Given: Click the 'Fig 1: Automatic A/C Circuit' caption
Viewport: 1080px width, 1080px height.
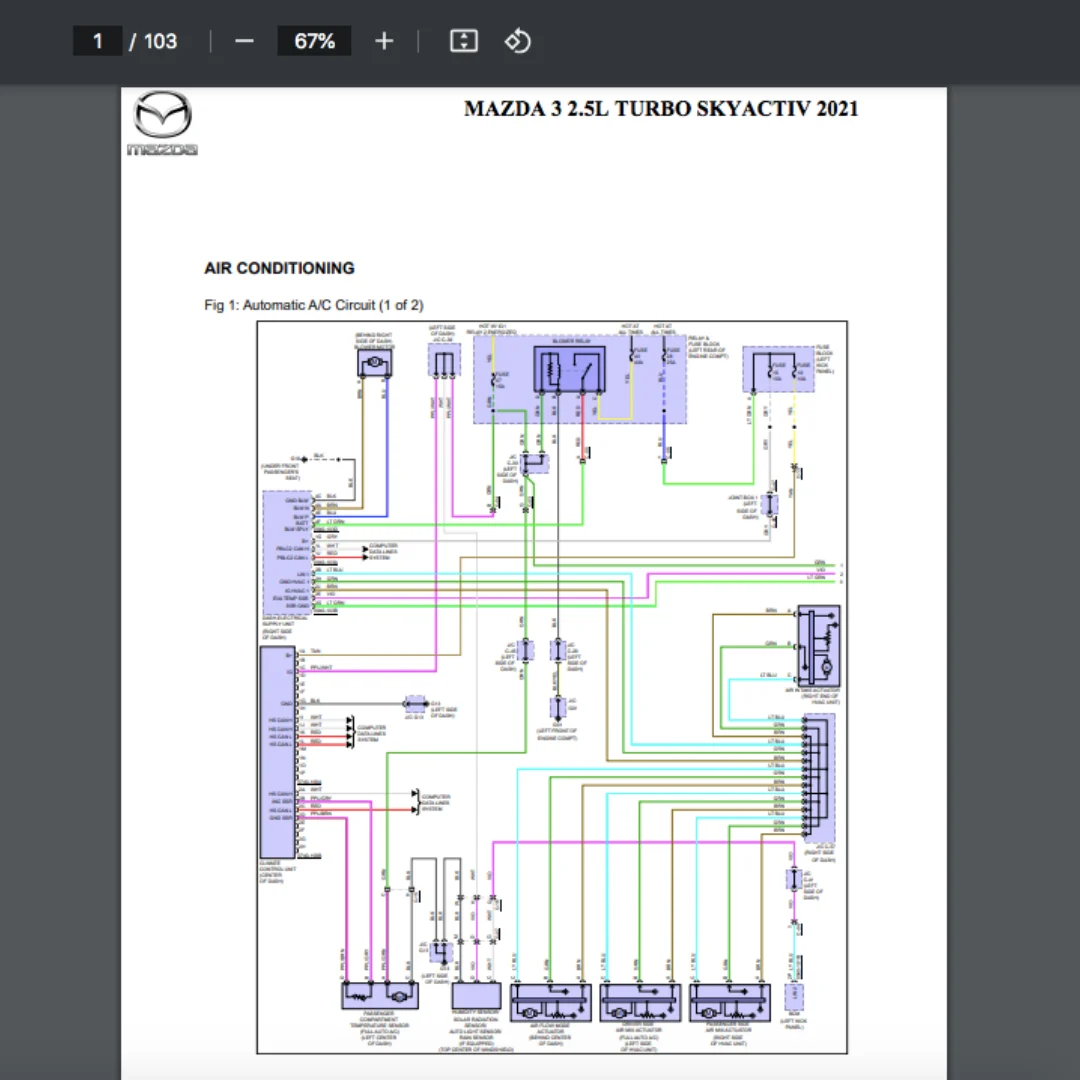Looking at the screenshot, I should [314, 304].
